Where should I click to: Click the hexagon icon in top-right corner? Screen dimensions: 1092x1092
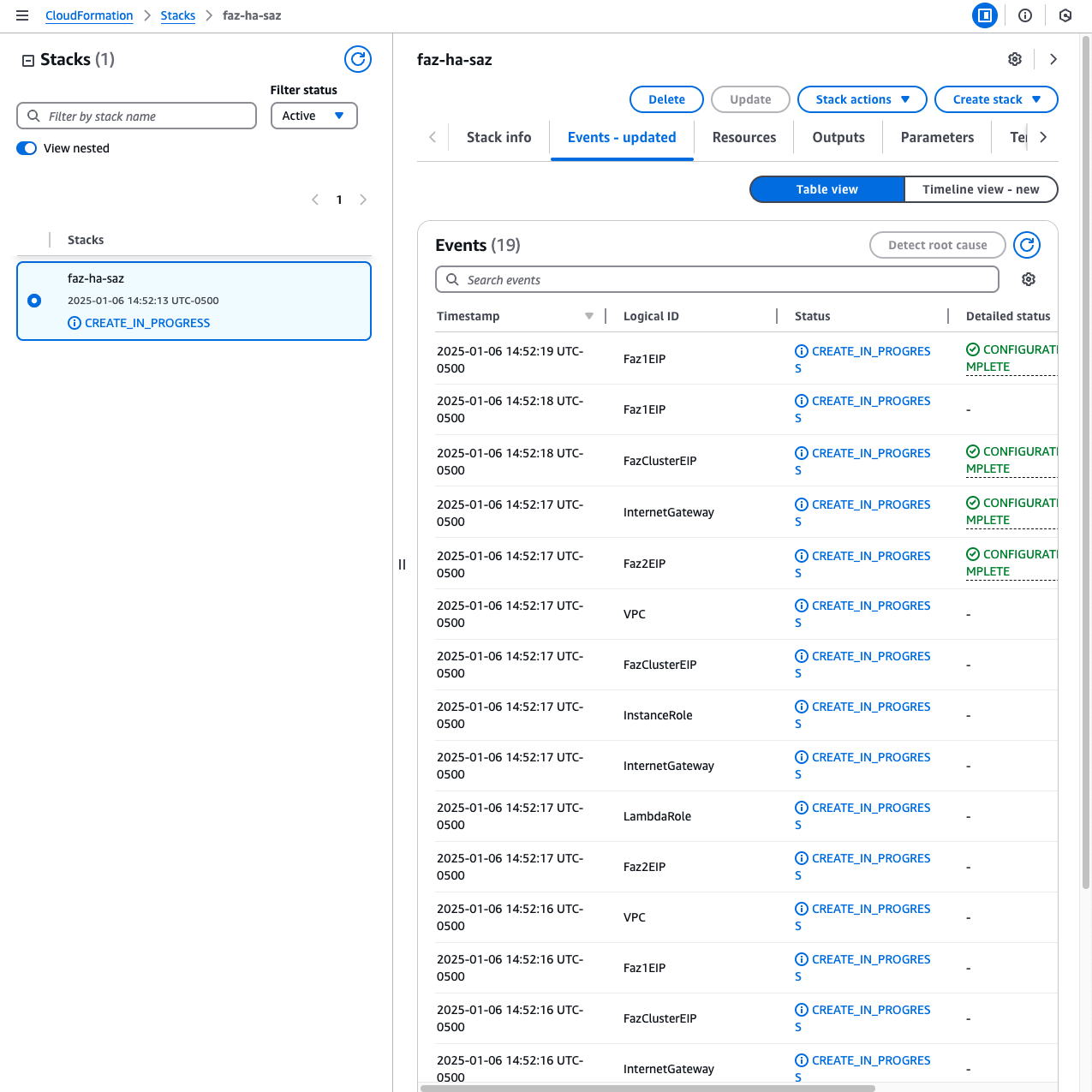(1065, 15)
